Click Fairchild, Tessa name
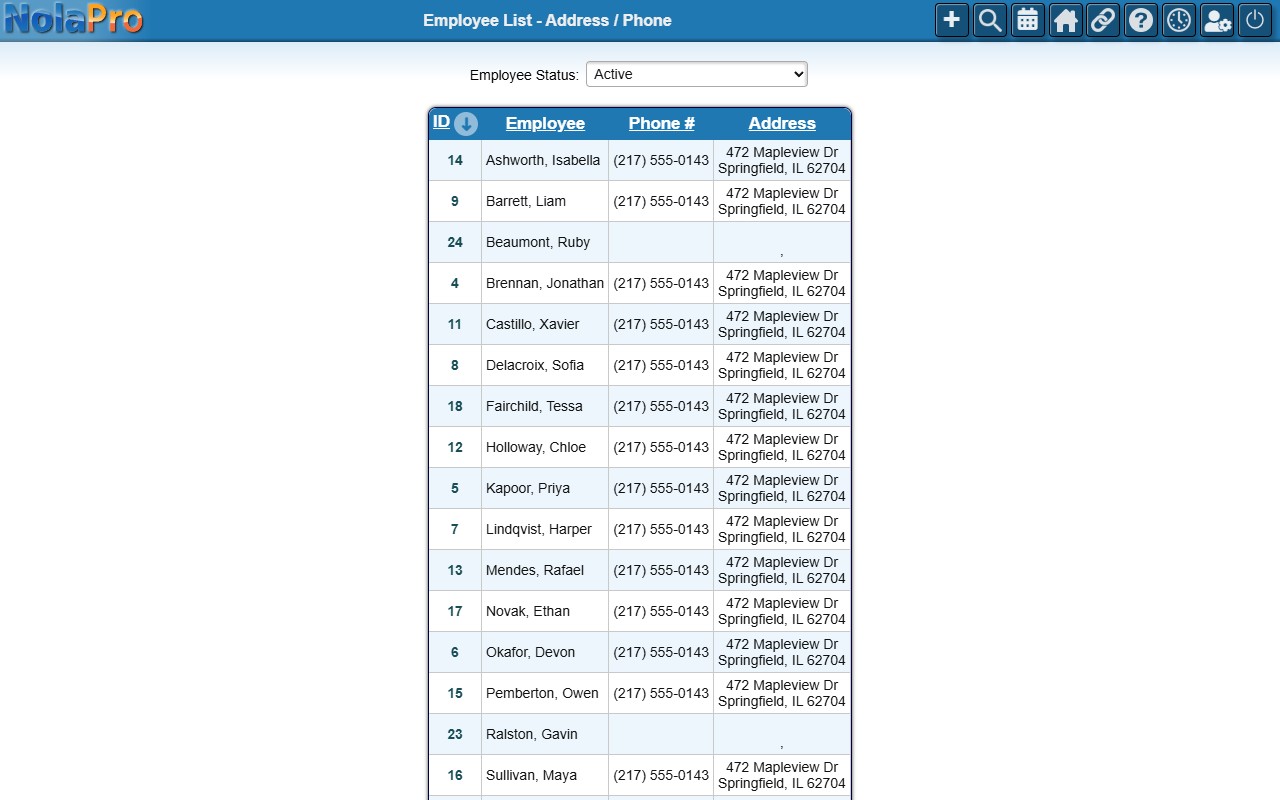Screen dimensions: 1280x800 tap(534, 406)
